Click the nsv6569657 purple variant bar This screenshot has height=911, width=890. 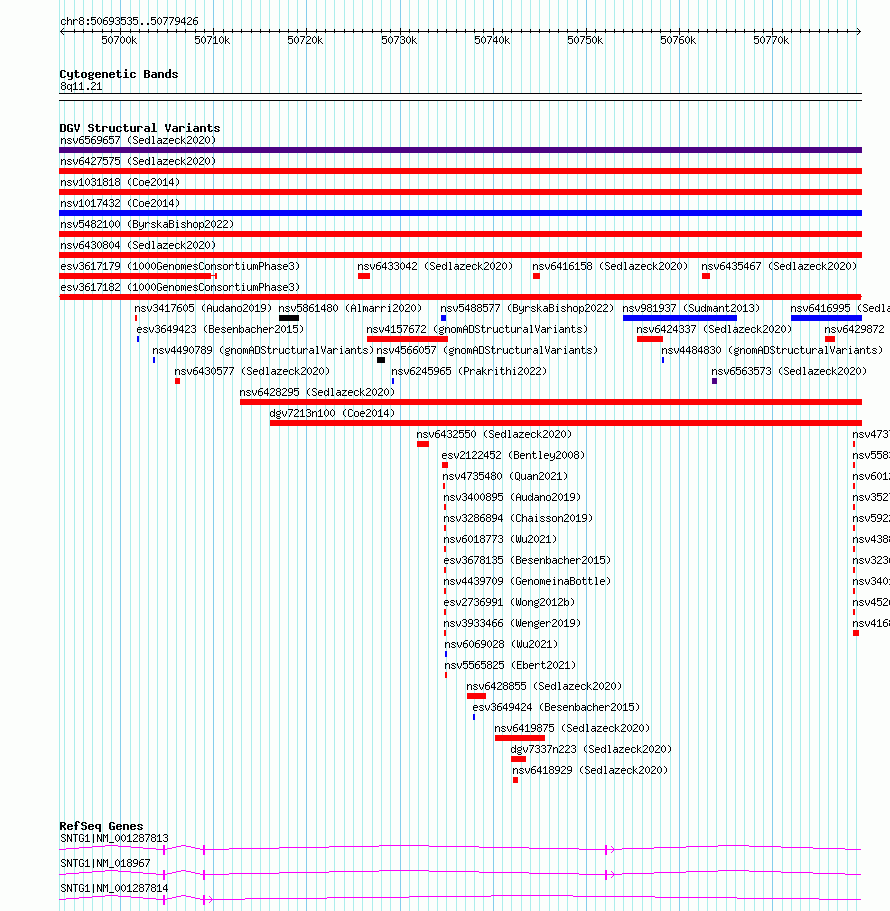[x=460, y=150]
